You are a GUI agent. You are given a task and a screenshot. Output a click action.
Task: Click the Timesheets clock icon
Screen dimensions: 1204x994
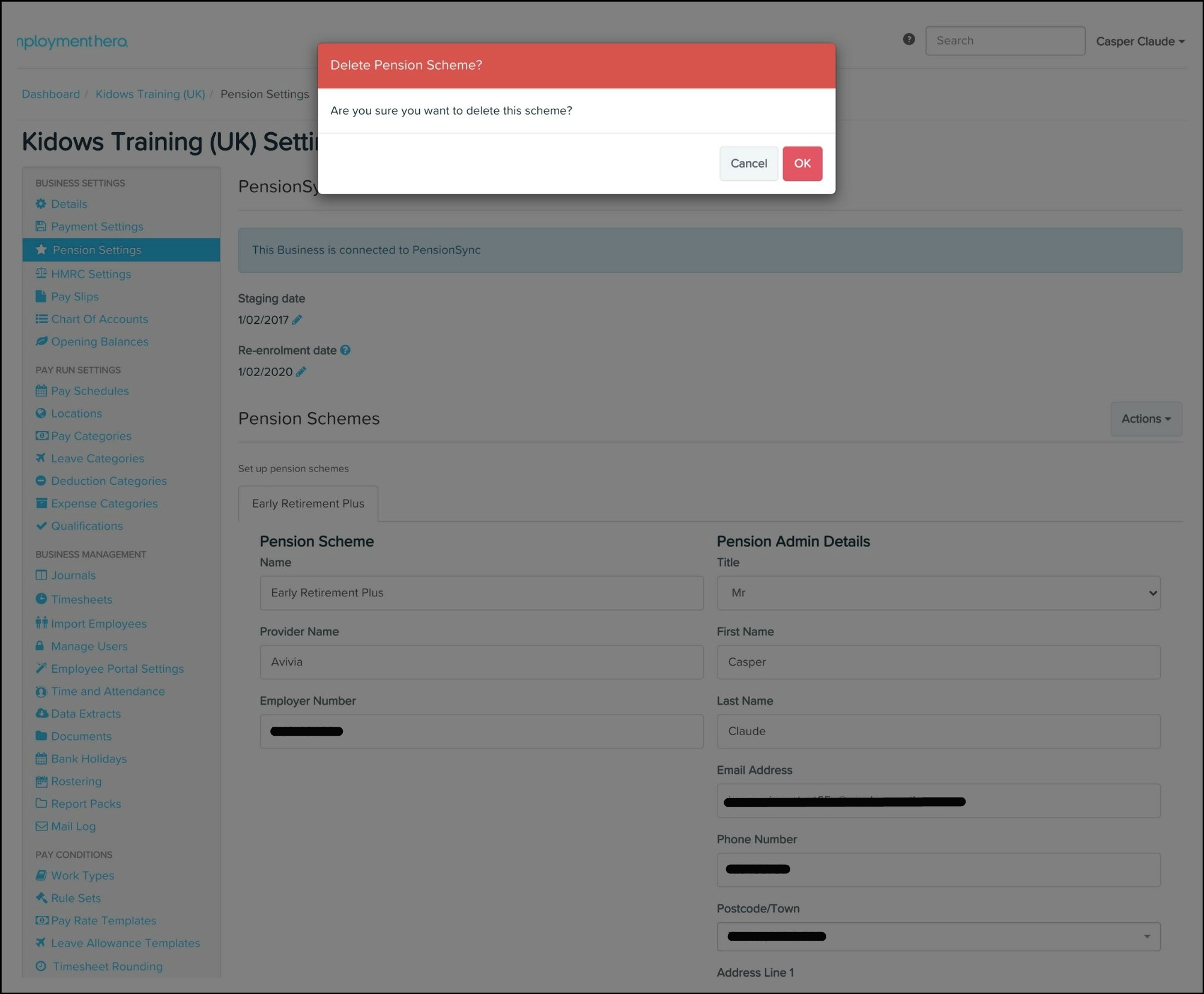pos(41,599)
